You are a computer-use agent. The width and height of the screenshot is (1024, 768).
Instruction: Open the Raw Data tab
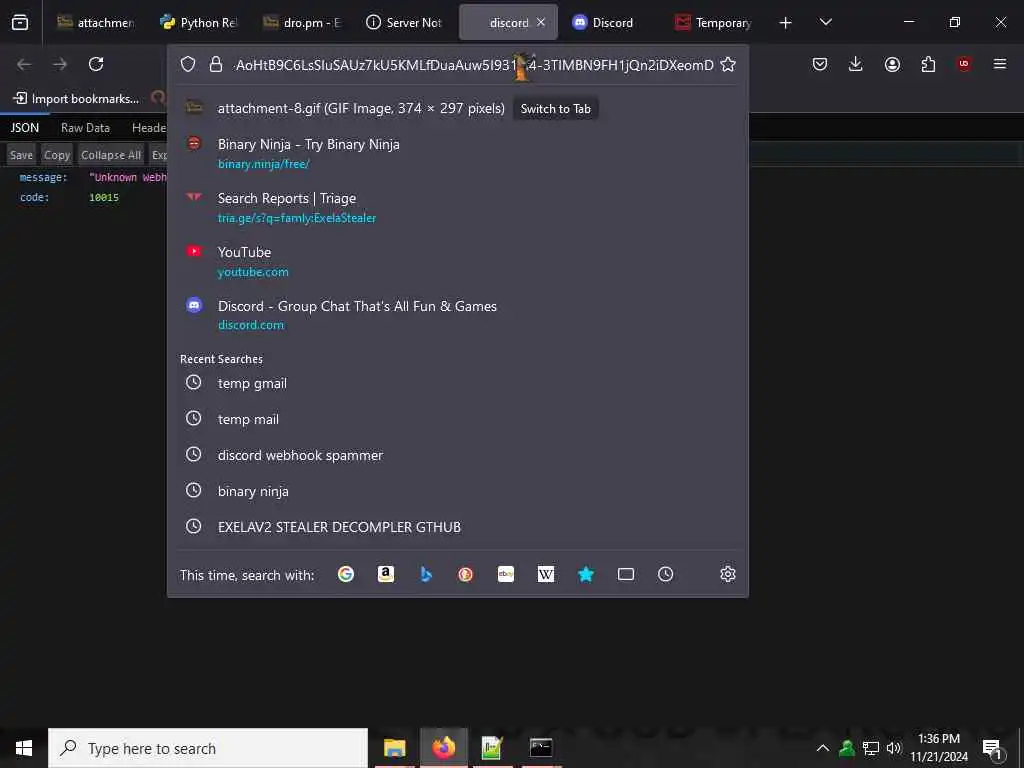(85, 128)
